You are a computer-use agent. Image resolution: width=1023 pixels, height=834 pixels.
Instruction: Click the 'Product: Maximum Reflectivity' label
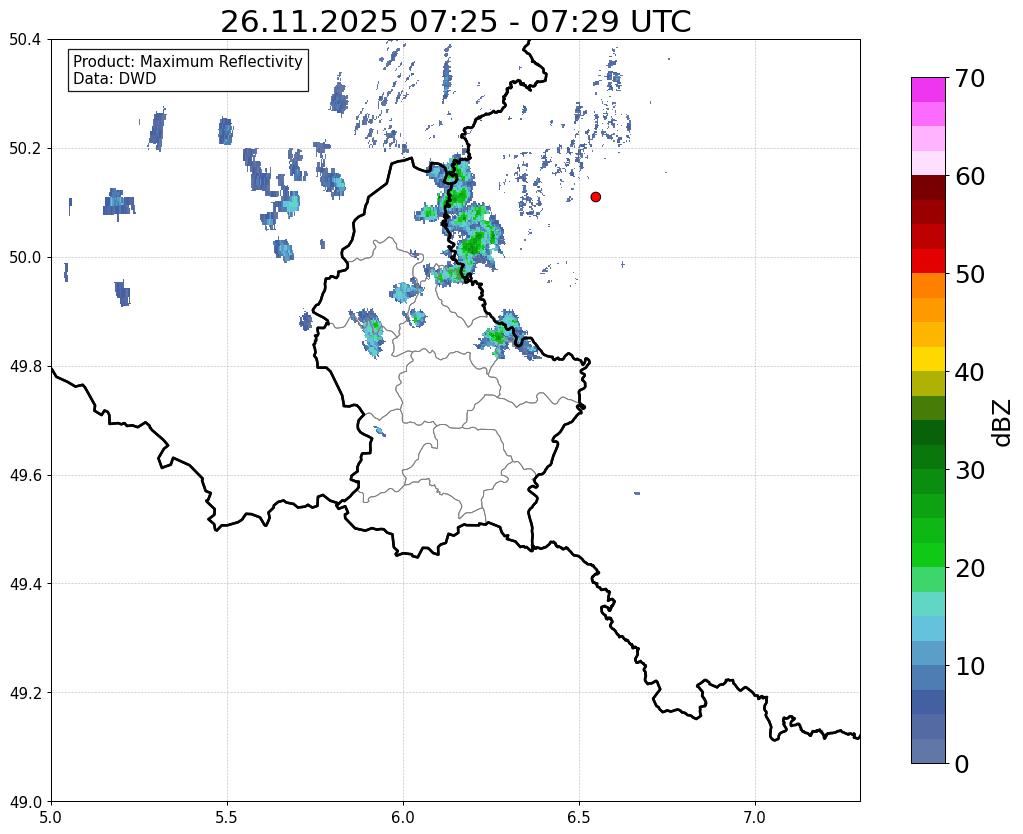(x=188, y=61)
